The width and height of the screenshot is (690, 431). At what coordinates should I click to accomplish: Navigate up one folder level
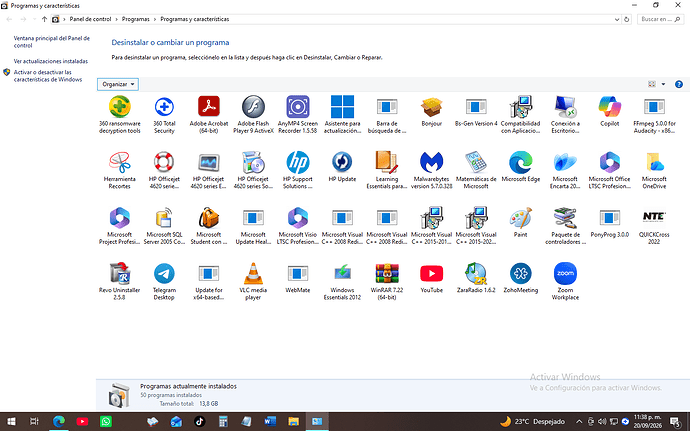(x=44, y=19)
